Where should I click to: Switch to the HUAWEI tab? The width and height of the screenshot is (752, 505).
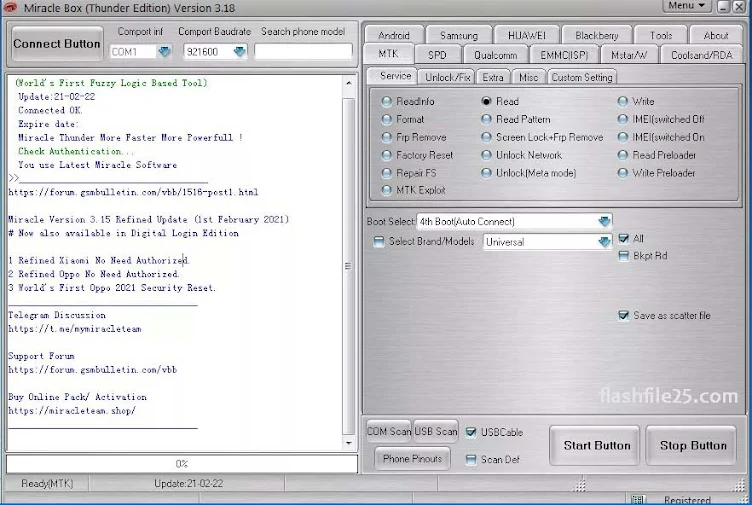pos(527,35)
